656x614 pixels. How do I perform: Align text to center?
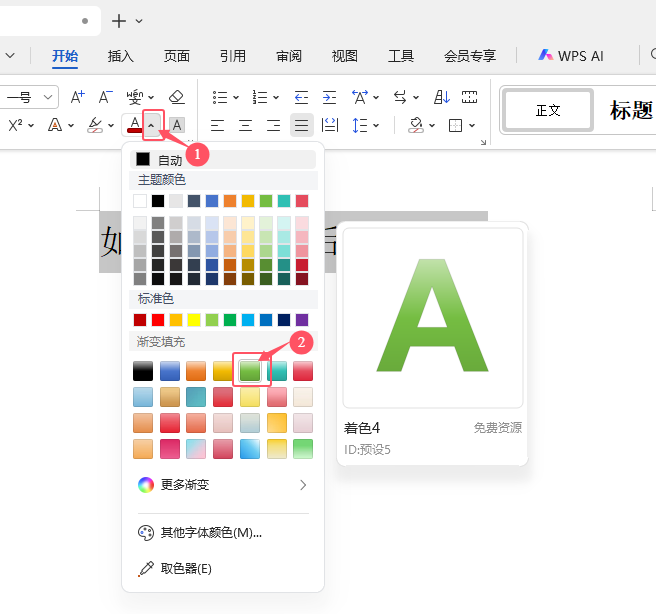pyautogui.click(x=245, y=125)
